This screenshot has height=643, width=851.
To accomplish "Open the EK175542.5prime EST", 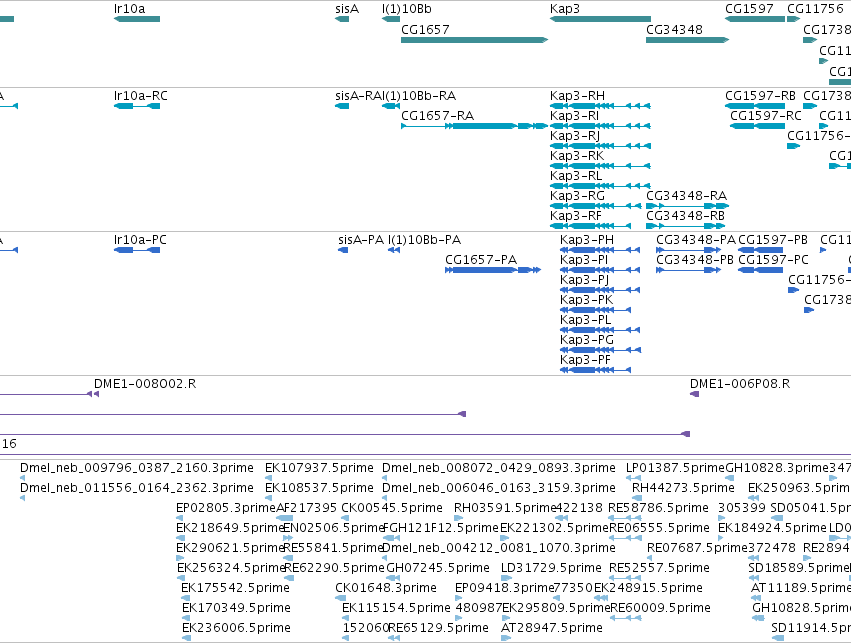I will tap(186, 598).
